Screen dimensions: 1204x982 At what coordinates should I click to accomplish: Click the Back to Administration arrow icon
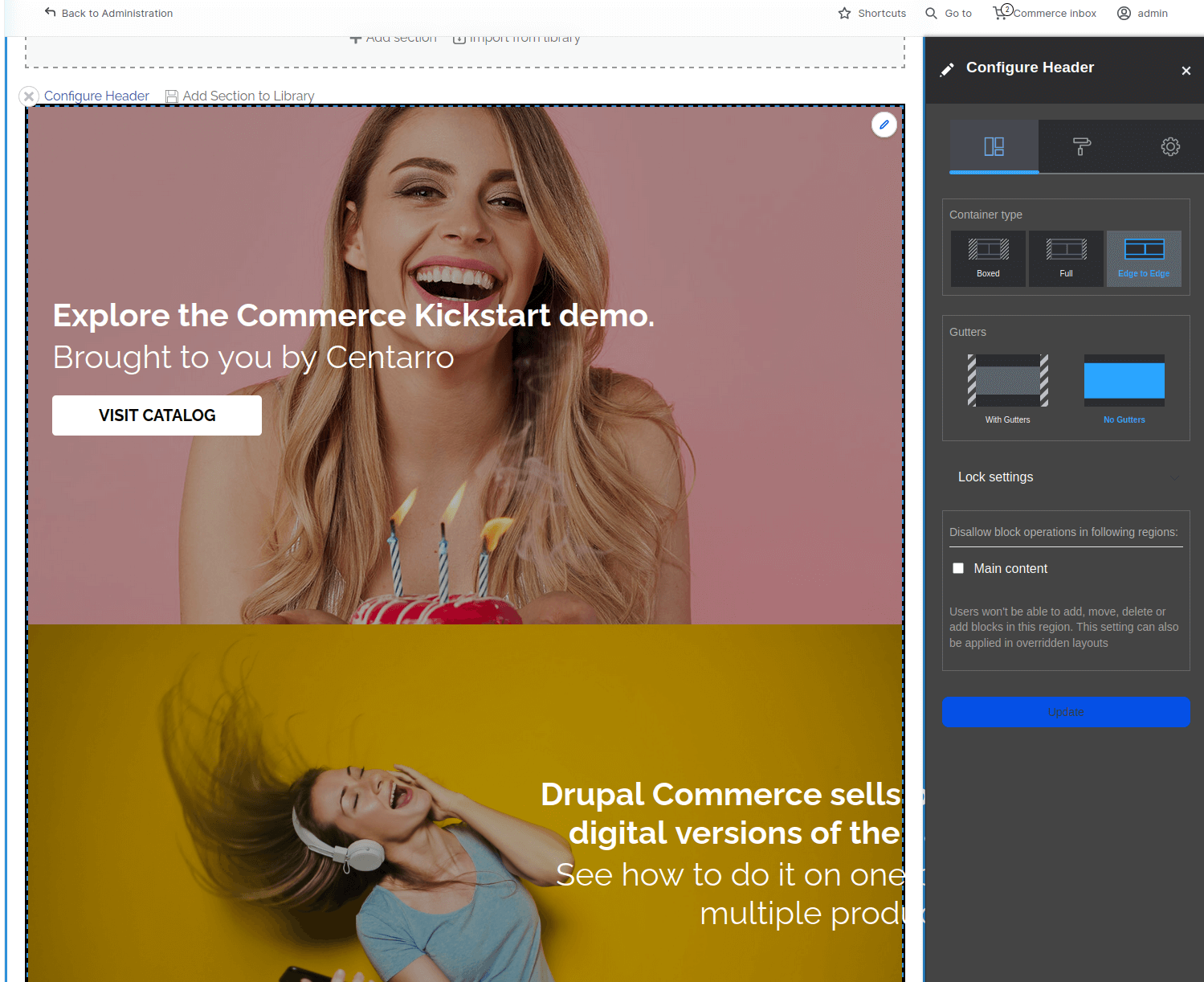tap(51, 12)
